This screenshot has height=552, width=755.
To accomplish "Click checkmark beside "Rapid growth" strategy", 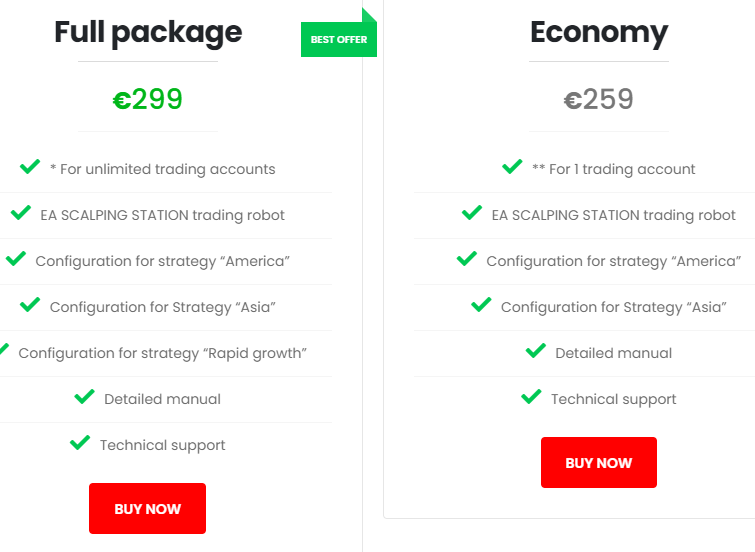I will pyautogui.click(x=3, y=351).
